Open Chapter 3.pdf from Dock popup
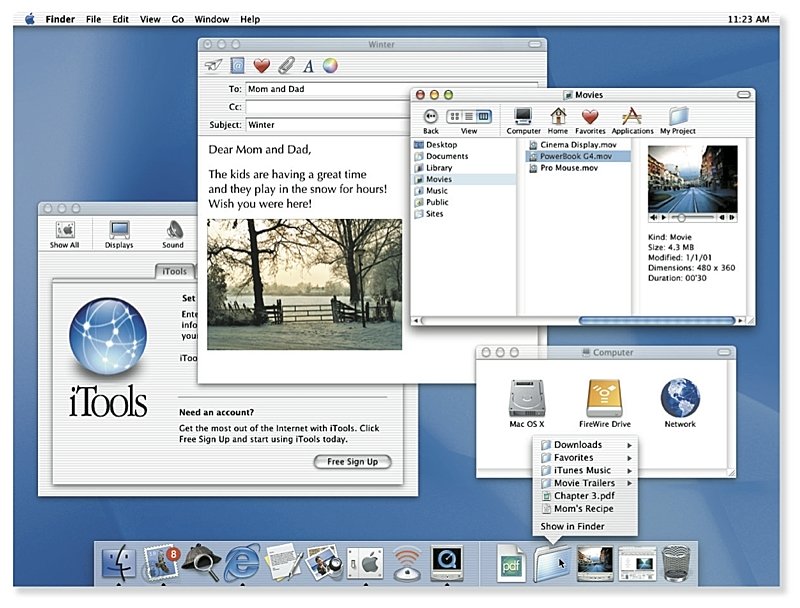 (x=586, y=496)
